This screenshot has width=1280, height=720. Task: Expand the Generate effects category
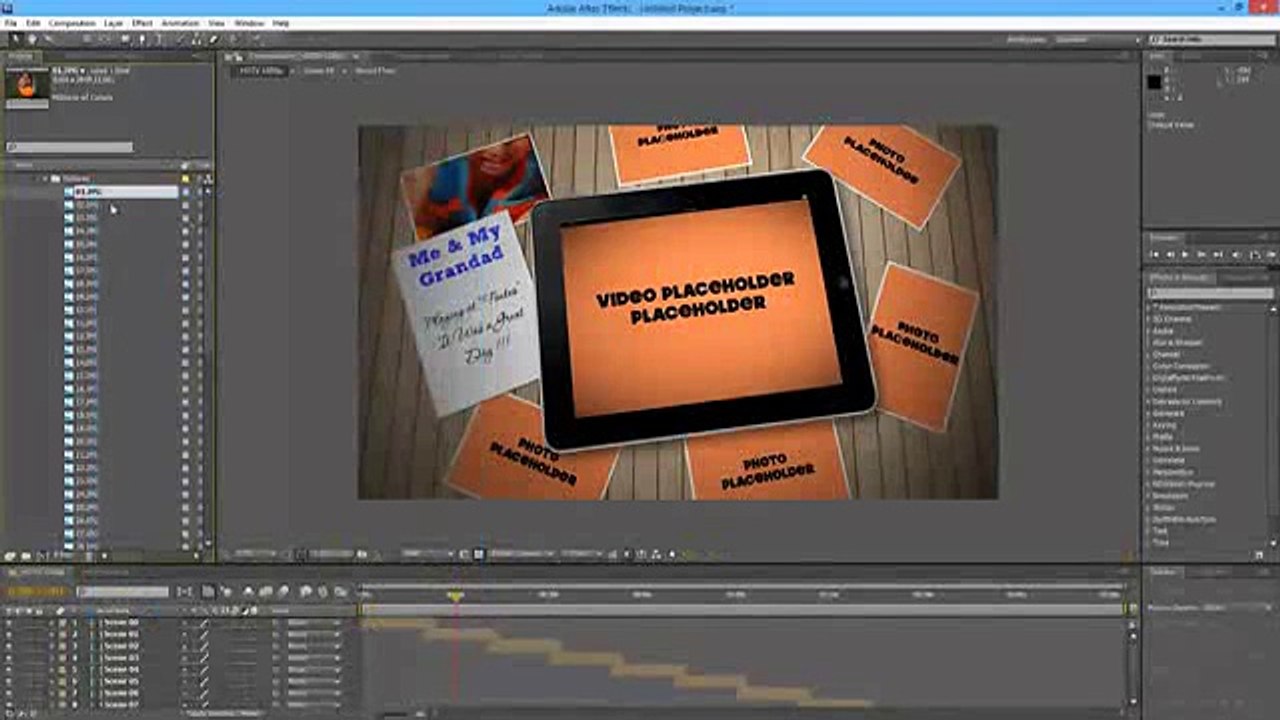(x=1148, y=414)
